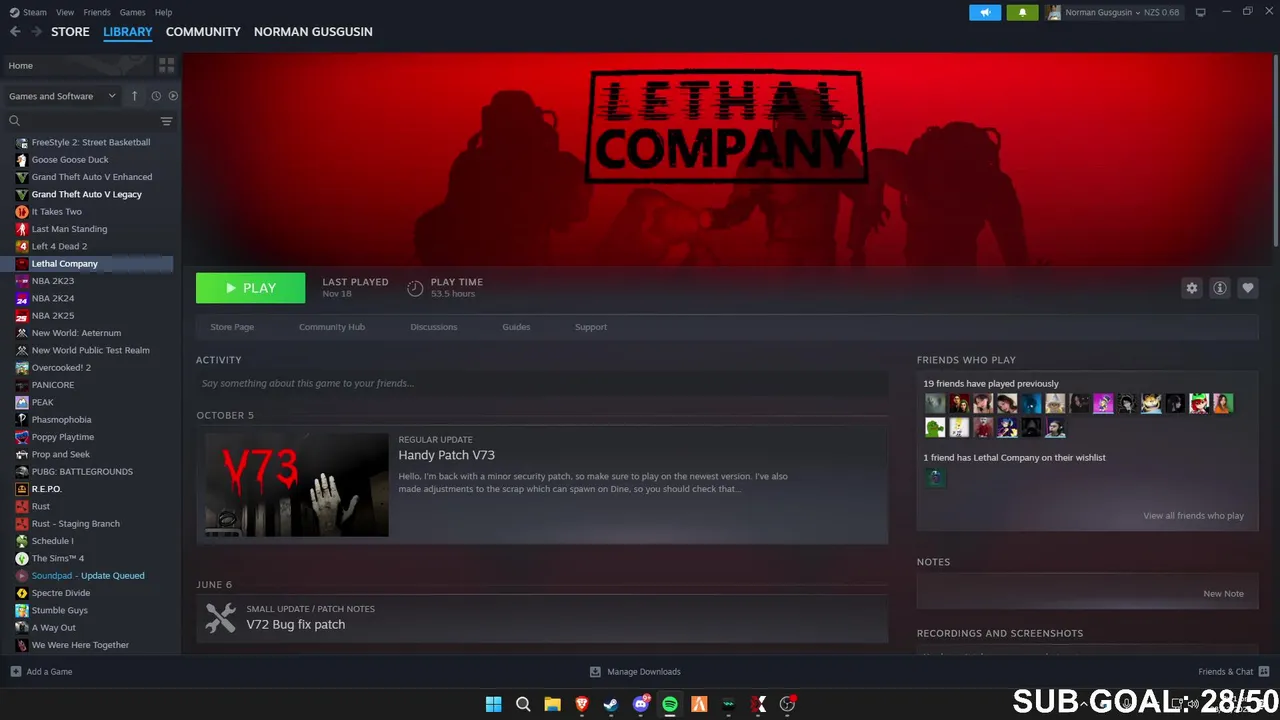Open the Support link
The width and height of the screenshot is (1280, 720).
[x=591, y=327]
